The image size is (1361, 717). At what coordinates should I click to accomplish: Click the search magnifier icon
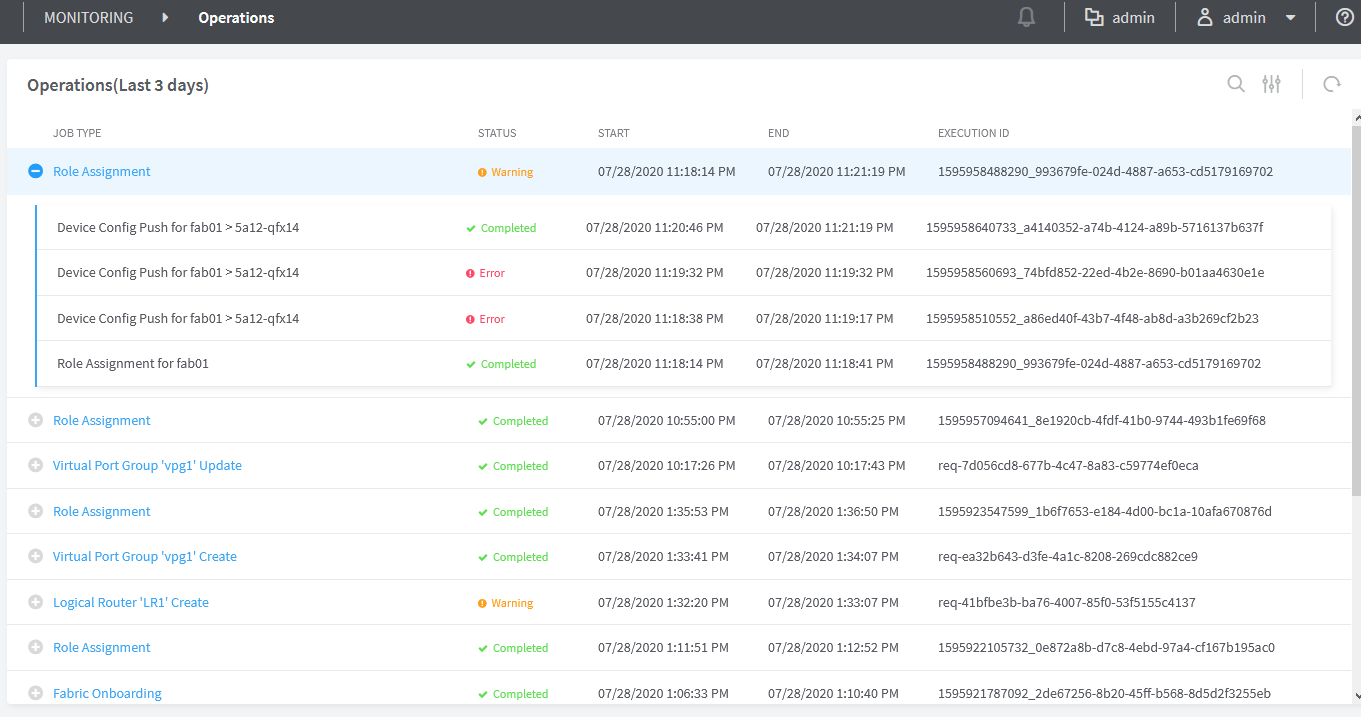tap(1236, 85)
